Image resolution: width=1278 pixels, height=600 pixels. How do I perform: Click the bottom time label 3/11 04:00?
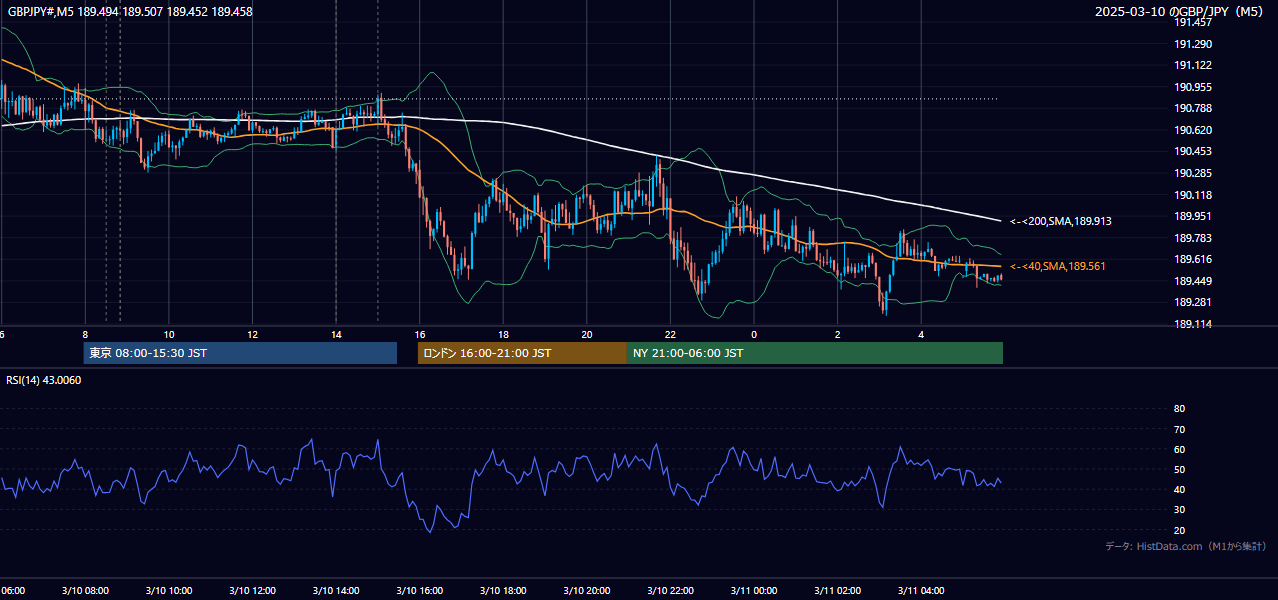[921, 591]
